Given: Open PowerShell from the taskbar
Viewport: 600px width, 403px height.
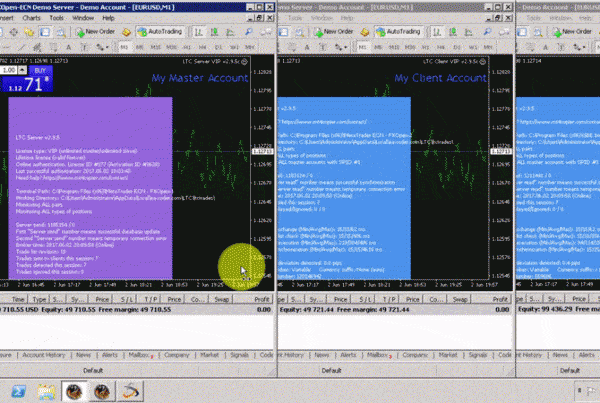Looking at the screenshot, I should pyautogui.click(x=18, y=391).
